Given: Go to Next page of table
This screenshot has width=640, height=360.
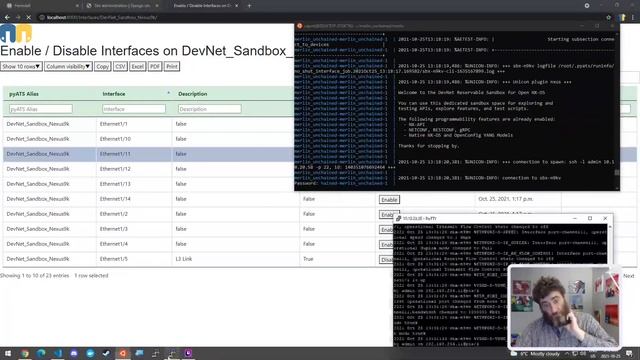Looking at the screenshot, I should [629, 276].
